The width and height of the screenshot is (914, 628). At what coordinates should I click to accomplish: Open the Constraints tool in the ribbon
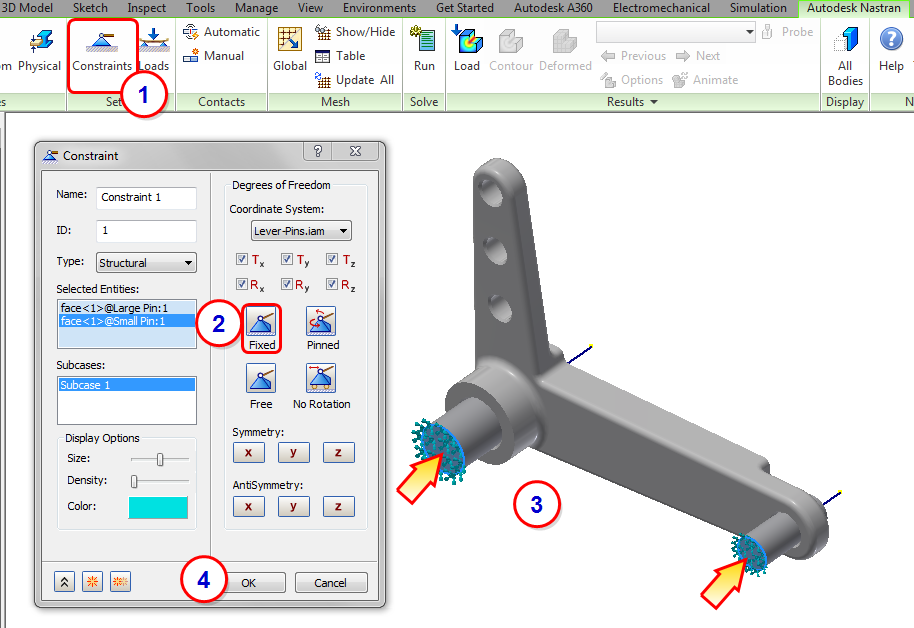coord(102,52)
